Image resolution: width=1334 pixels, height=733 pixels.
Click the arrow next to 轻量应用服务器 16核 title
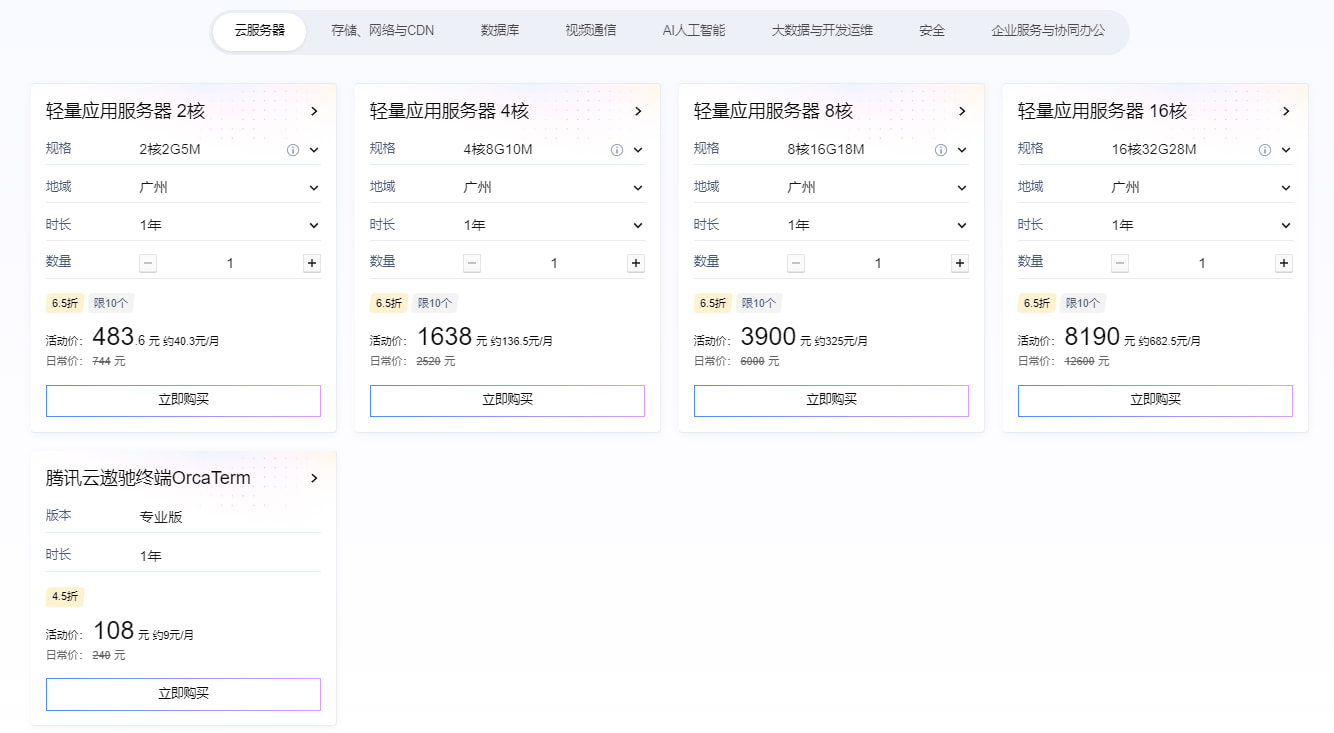tap(1286, 111)
